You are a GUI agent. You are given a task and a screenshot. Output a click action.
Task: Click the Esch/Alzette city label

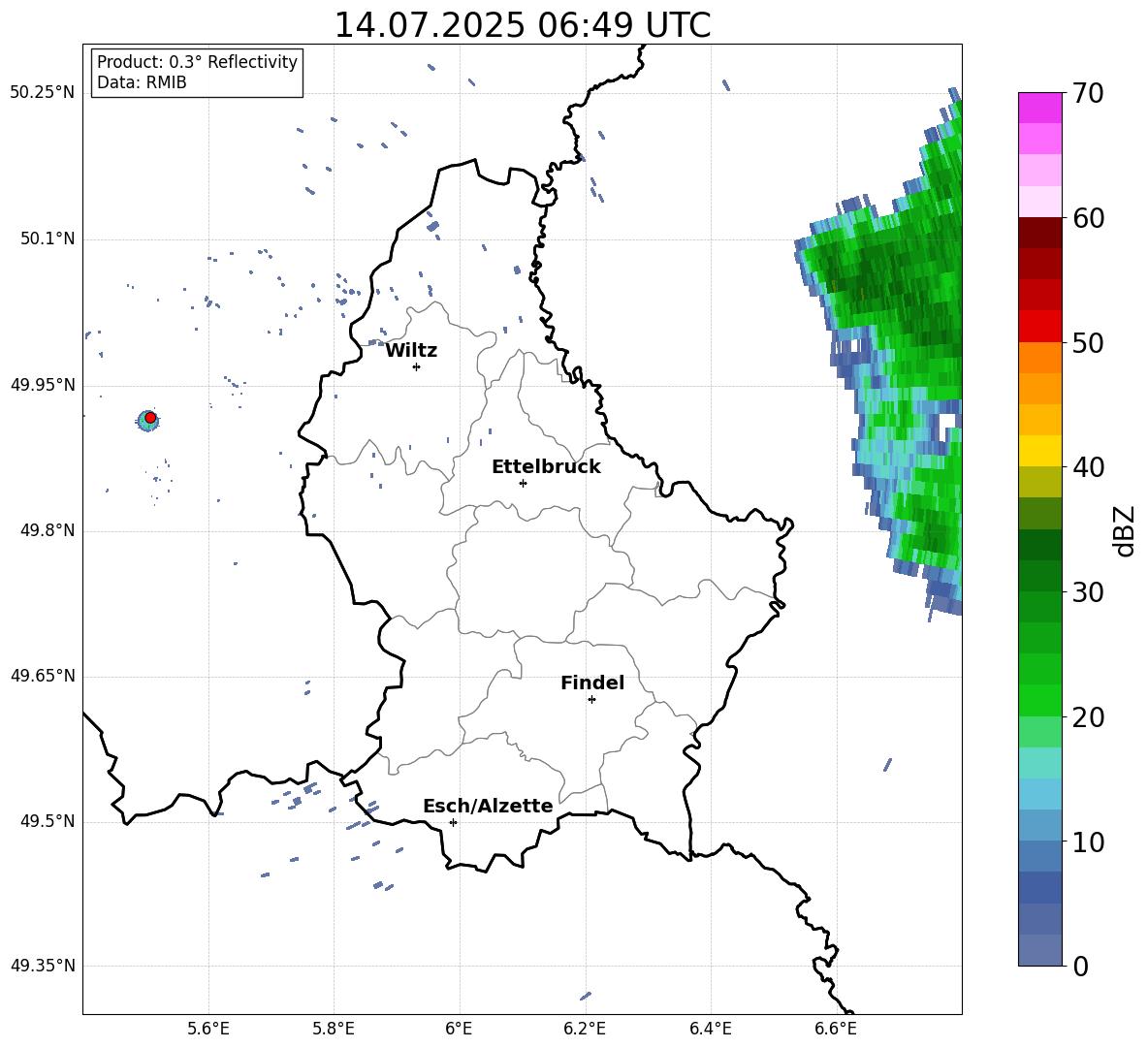tap(488, 806)
